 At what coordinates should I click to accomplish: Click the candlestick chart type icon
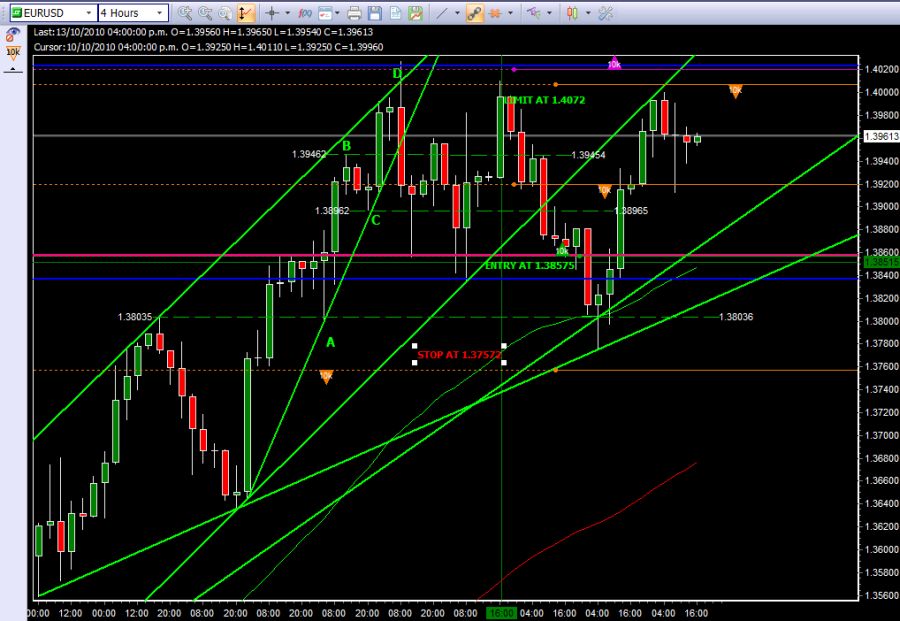tap(572, 13)
